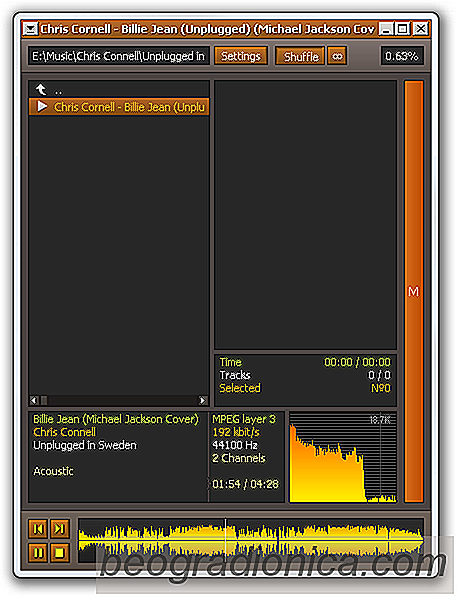The height and width of the screenshot is (597, 457).
Task: Click the 01:54 / 04:28 time readout
Action: point(246,484)
